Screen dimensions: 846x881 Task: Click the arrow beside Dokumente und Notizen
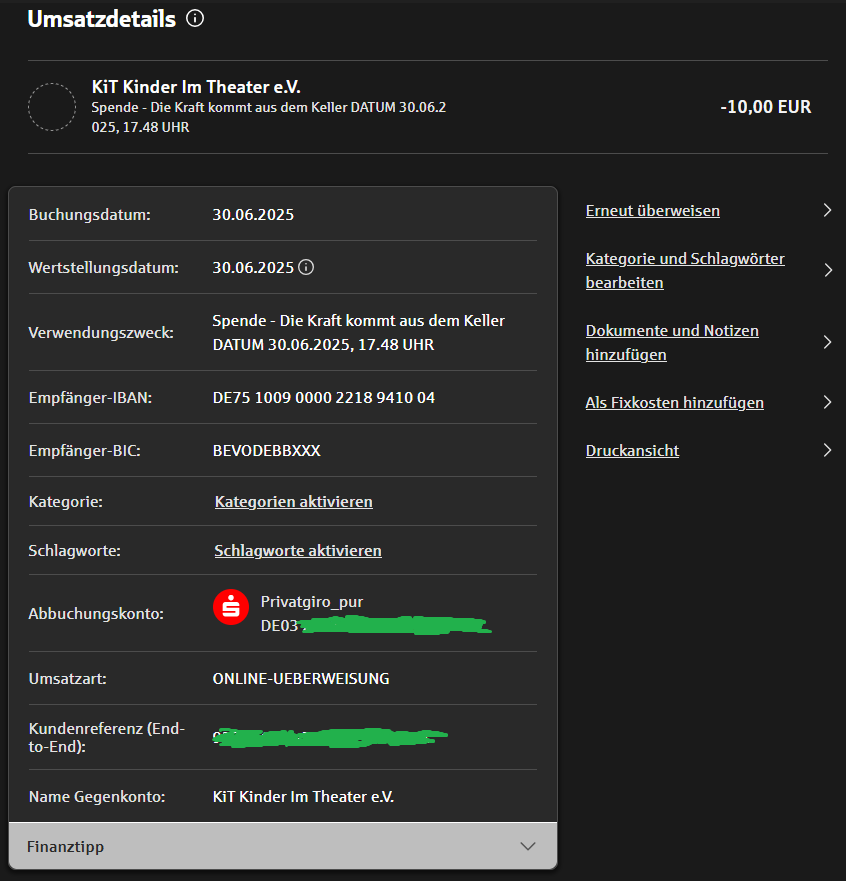point(827,342)
